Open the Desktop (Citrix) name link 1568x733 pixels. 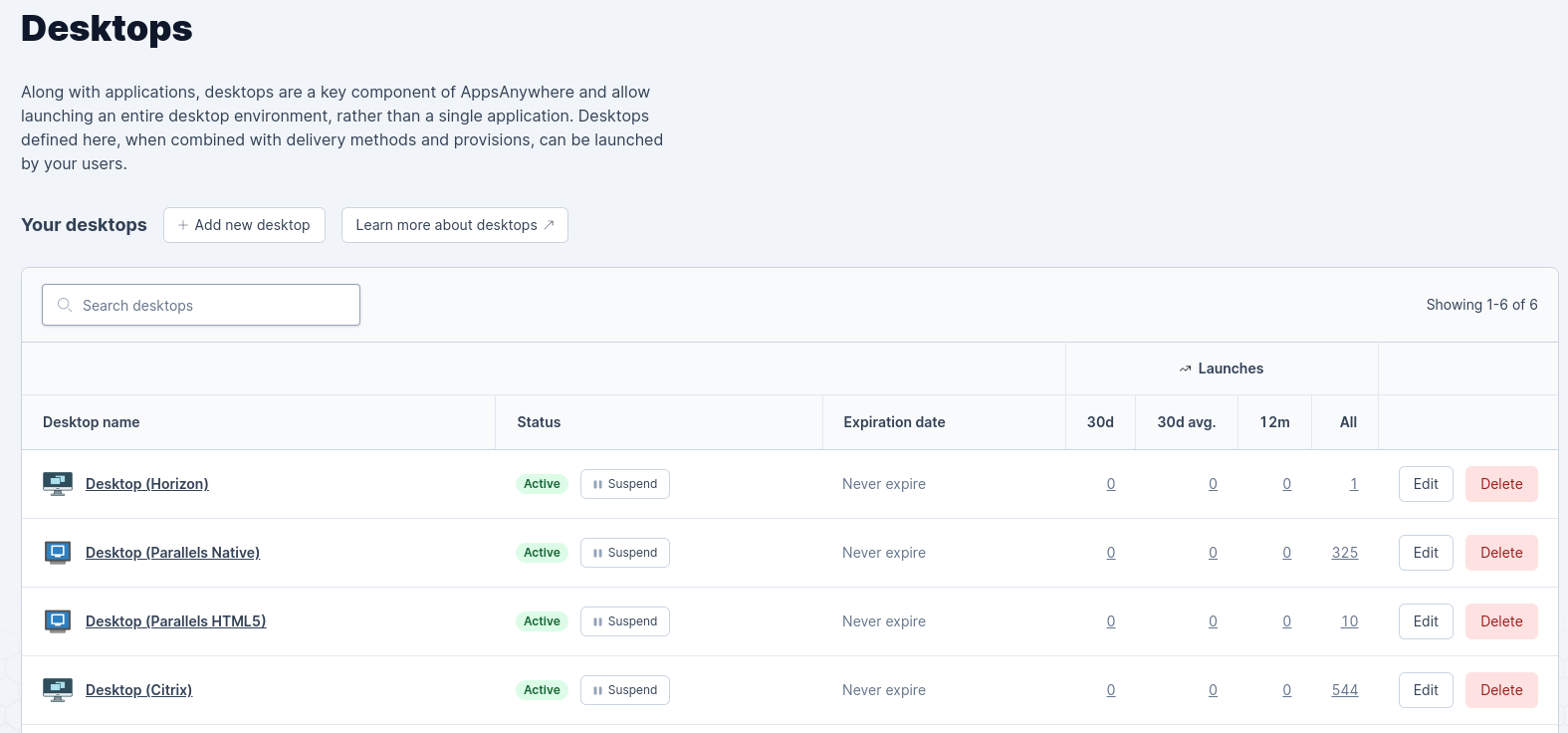click(x=138, y=690)
